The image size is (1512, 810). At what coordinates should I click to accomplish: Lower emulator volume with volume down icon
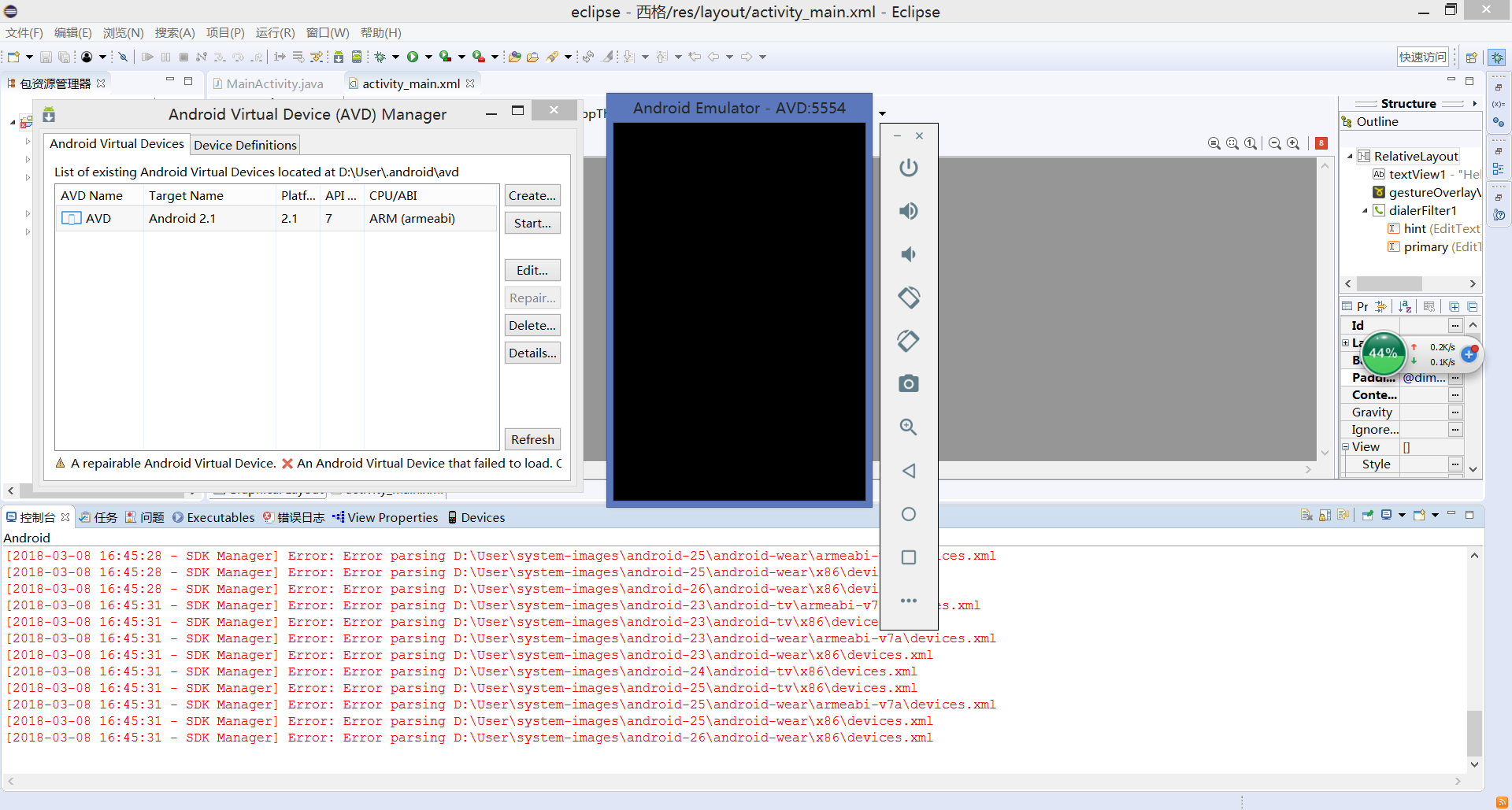point(908,254)
